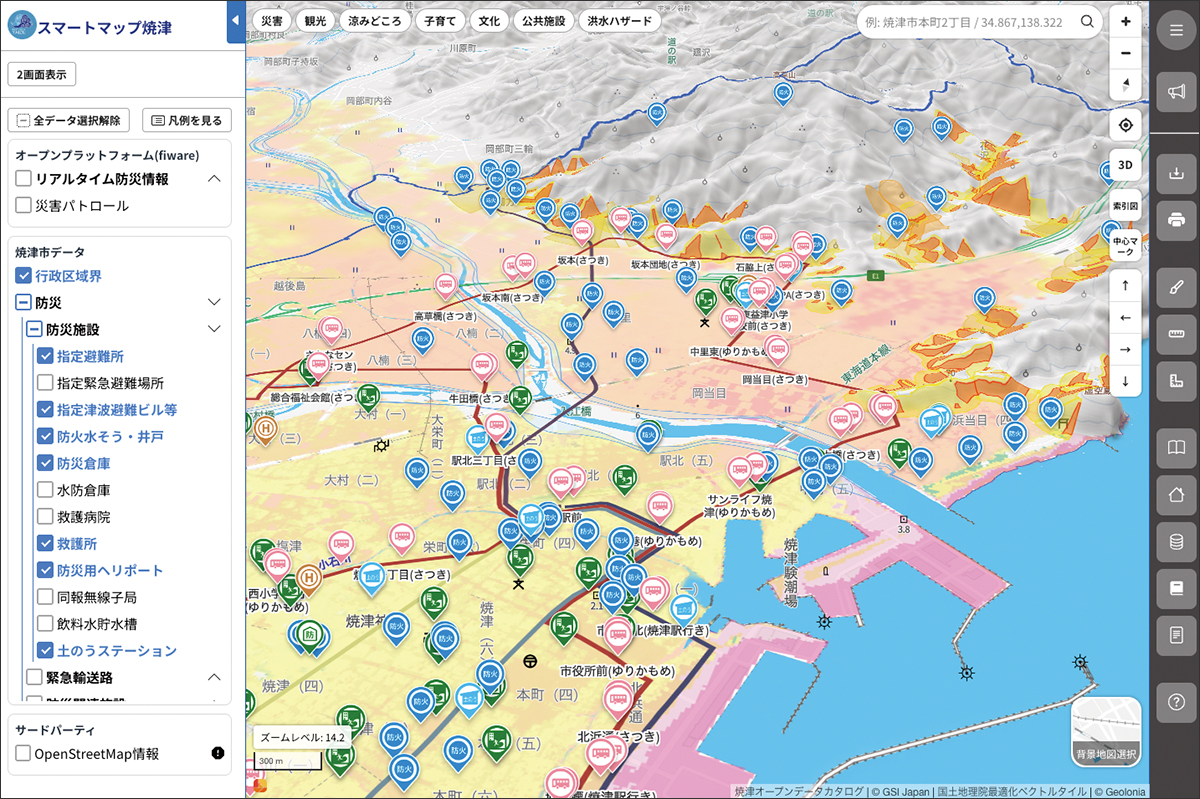Image resolution: width=1200 pixels, height=799 pixels.
Task: Open the 背景地図選択 thumbnail
Action: pos(1106,731)
